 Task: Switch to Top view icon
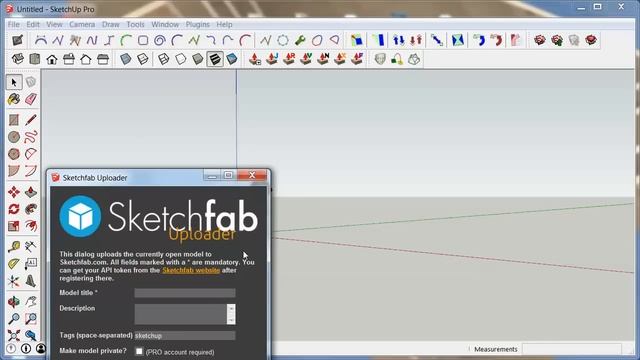point(35,59)
